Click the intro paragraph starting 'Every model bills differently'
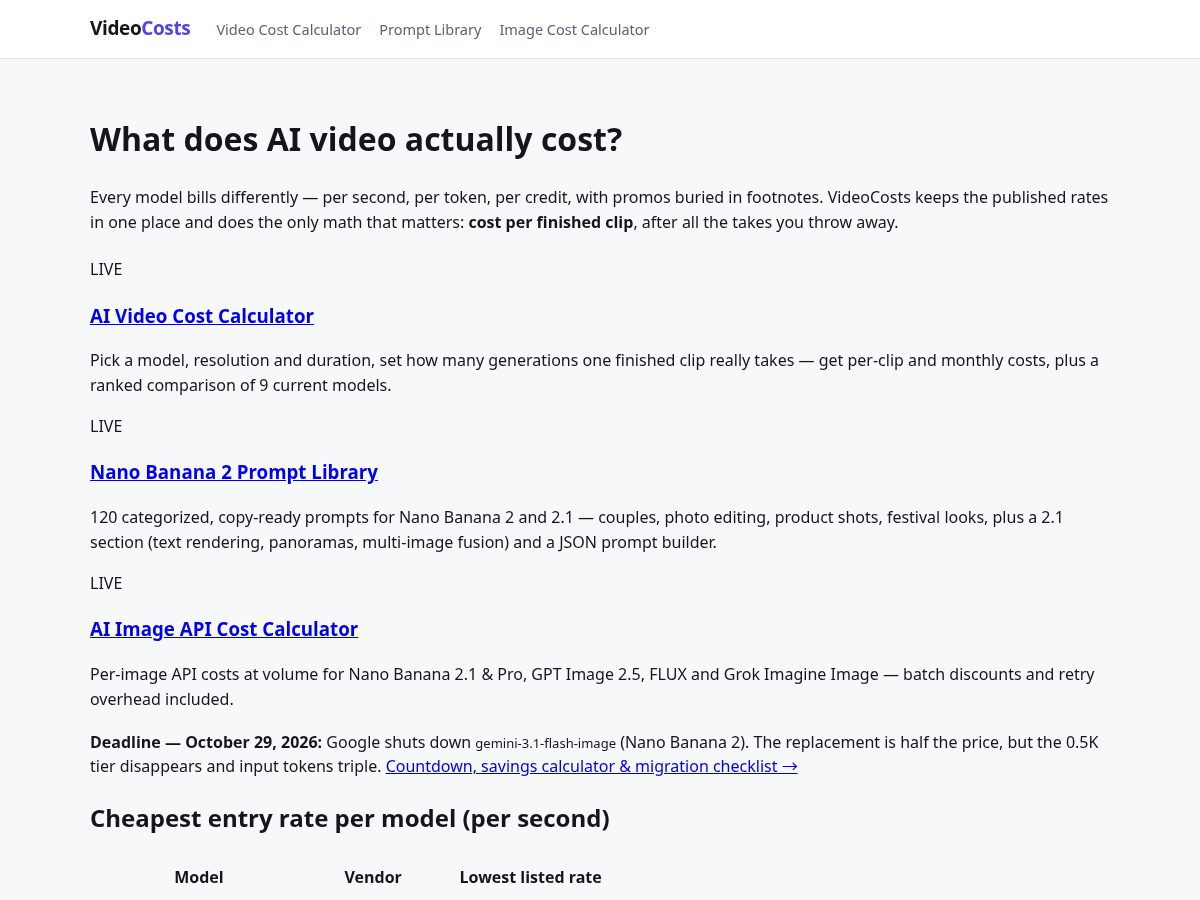The width and height of the screenshot is (1200, 900). click(x=600, y=210)
